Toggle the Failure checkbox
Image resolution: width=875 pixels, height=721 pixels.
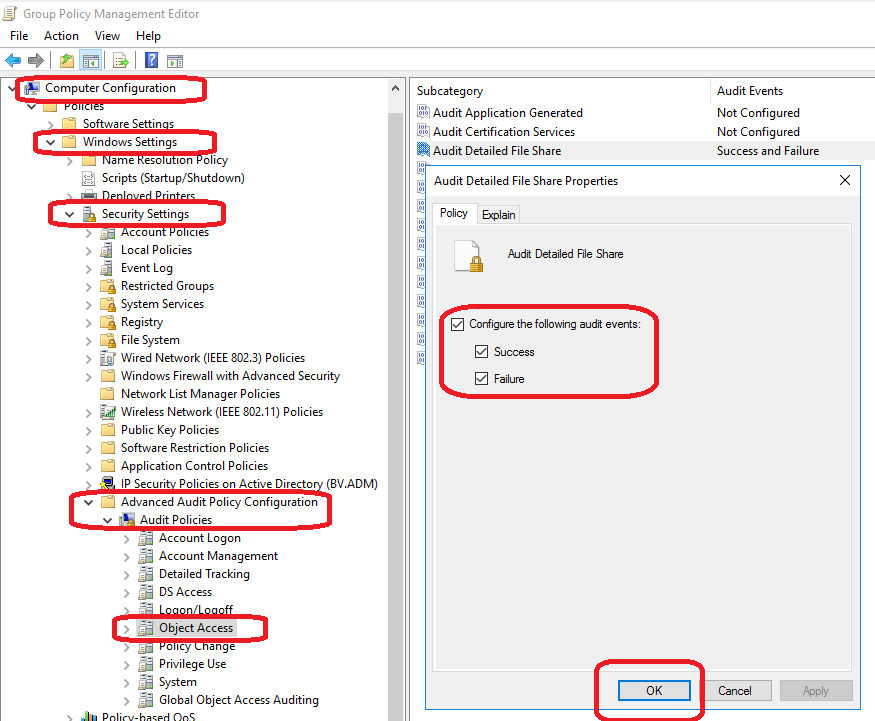[x=482, y=379]
